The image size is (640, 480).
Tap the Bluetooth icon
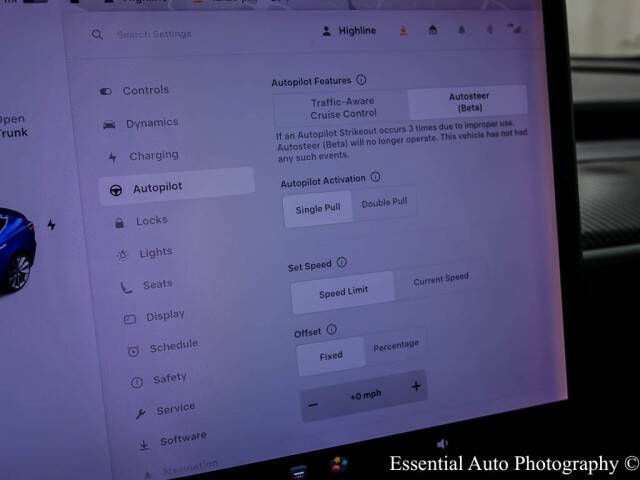[x=489, y=29]
